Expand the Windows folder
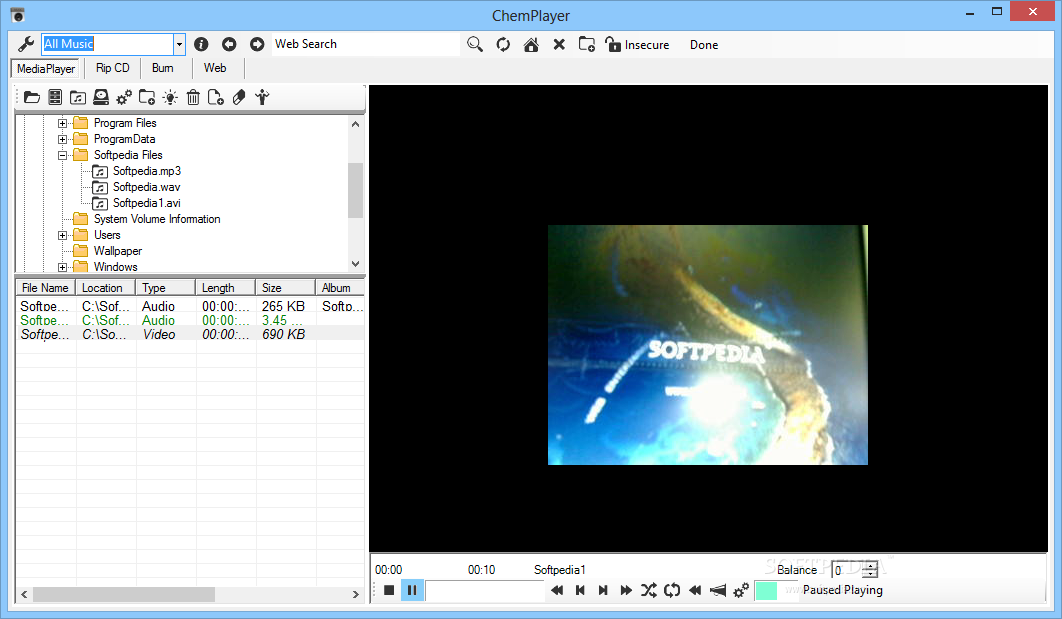Image resolution: width=1062 pixels, height=619 pixels. pos(62,268)
